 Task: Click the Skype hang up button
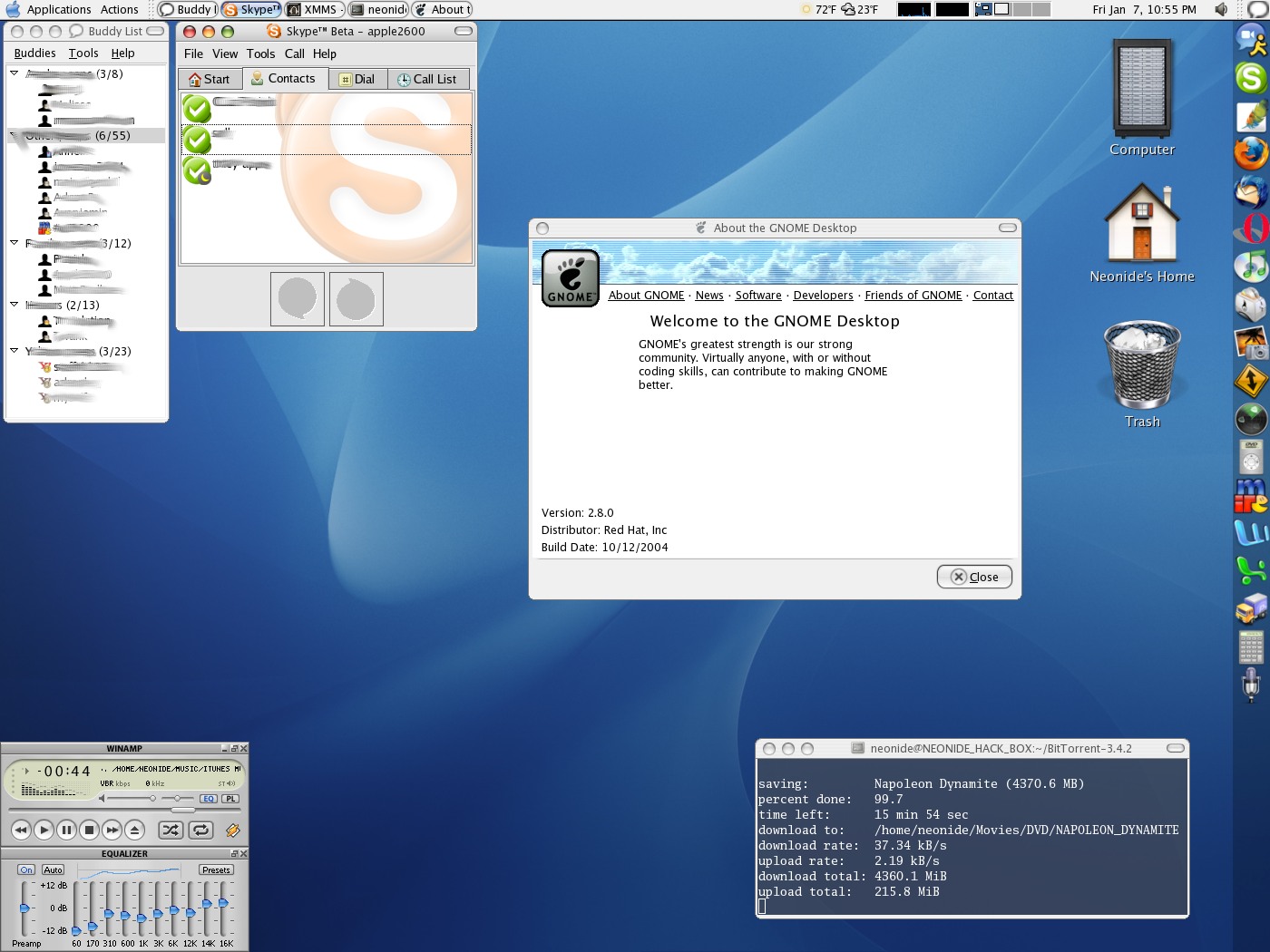pyautogui.click(x=356, y=298)
